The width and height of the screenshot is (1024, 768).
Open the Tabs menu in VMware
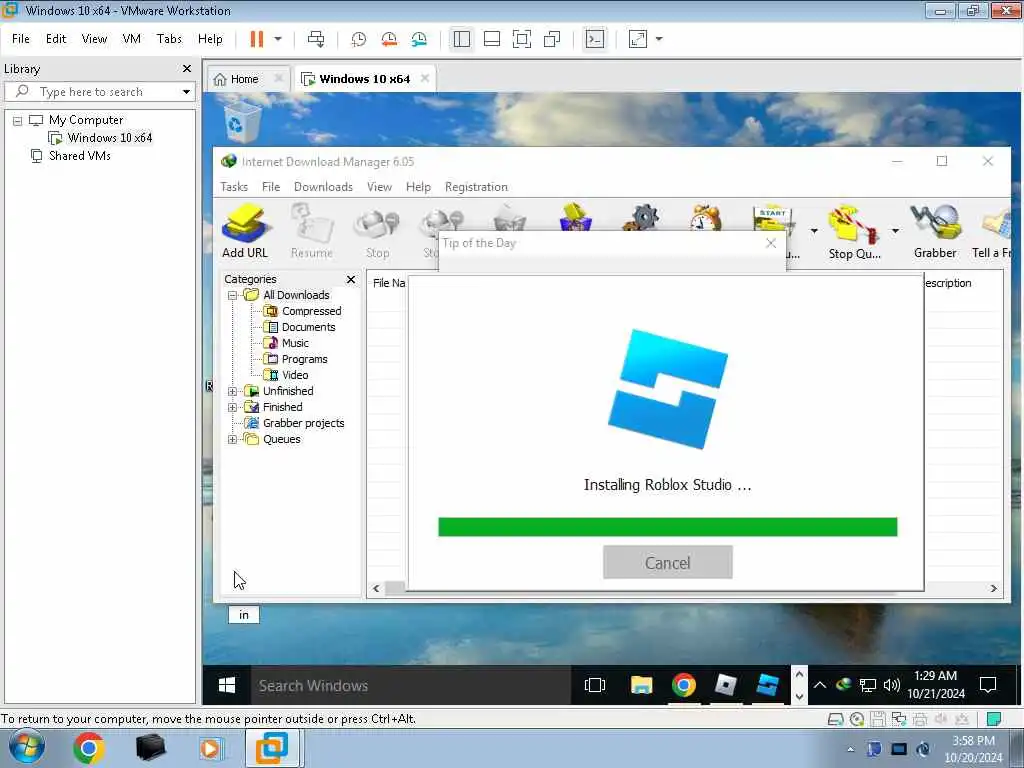click(x=169, y=39)
